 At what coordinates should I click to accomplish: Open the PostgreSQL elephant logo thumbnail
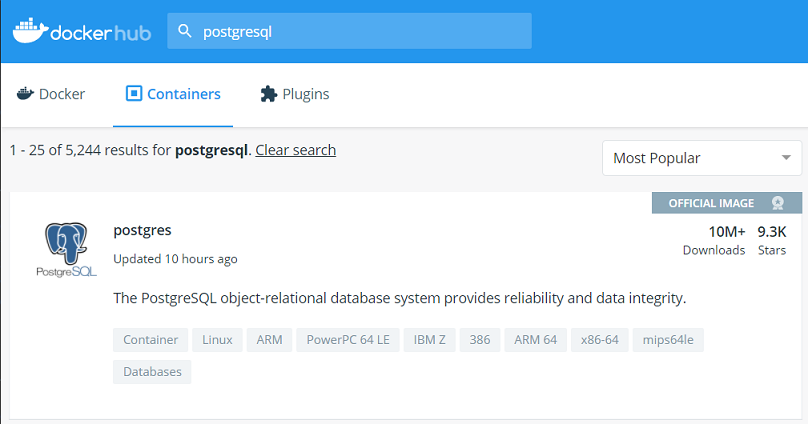pos(66,250)
